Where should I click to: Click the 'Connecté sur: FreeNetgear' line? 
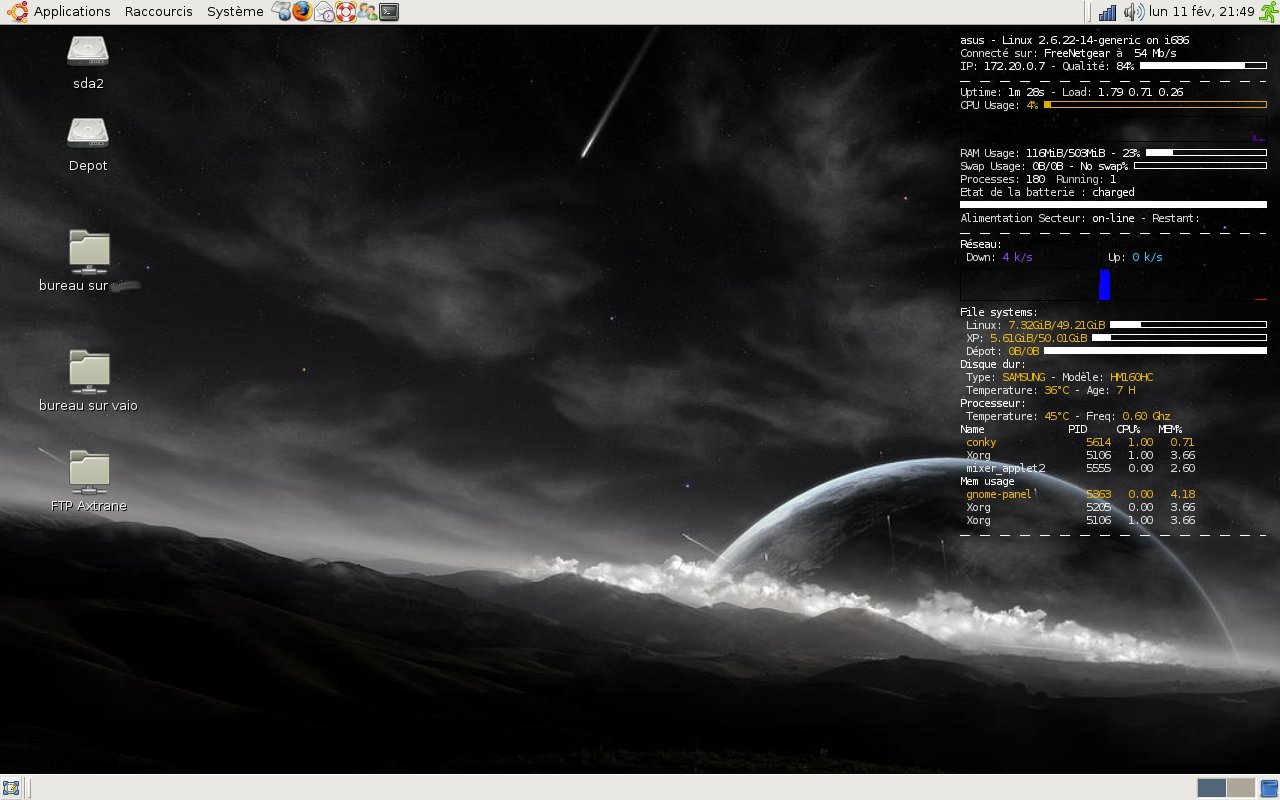coord(1068,53)
